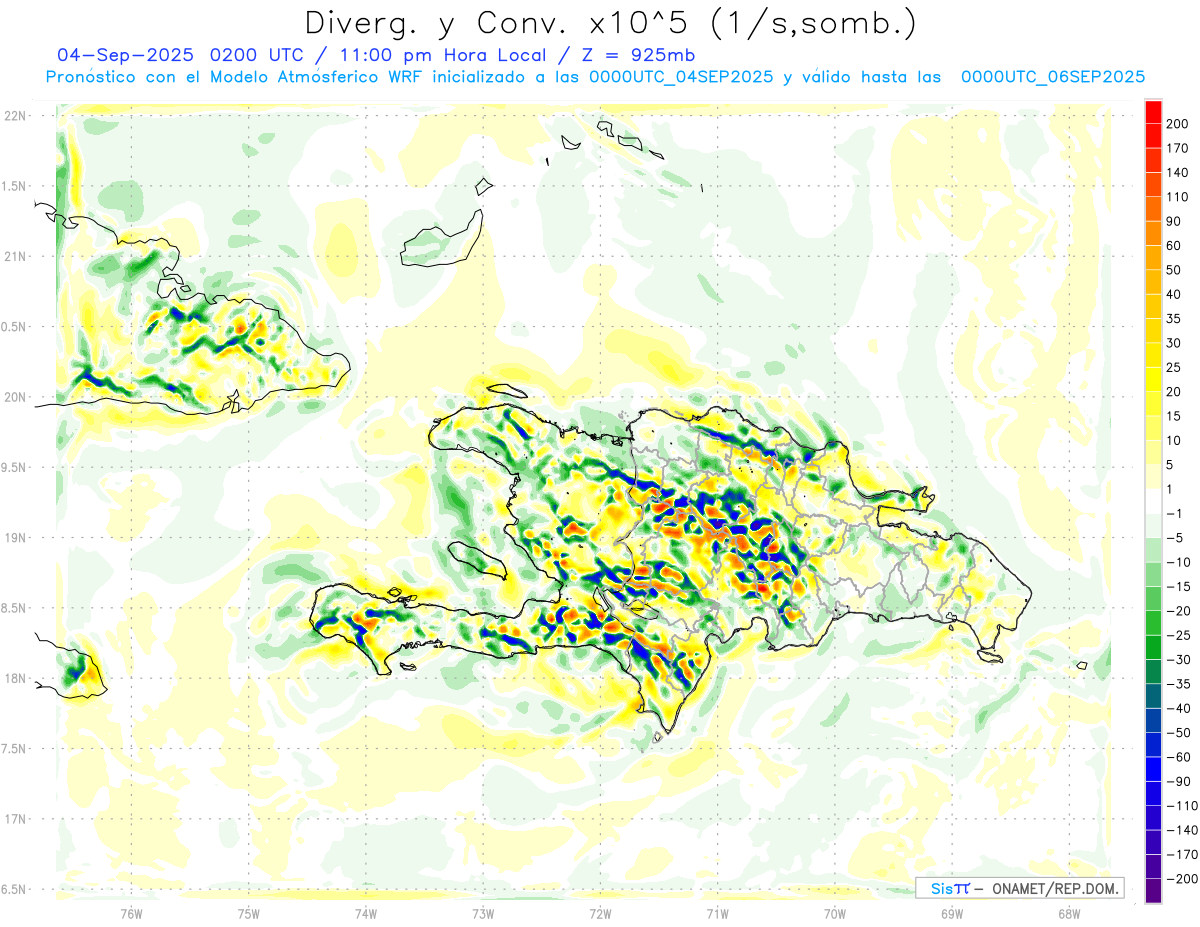Click the white swatch between 1 and -1
1200x927 pixels.
click(x=1154, y=501)
